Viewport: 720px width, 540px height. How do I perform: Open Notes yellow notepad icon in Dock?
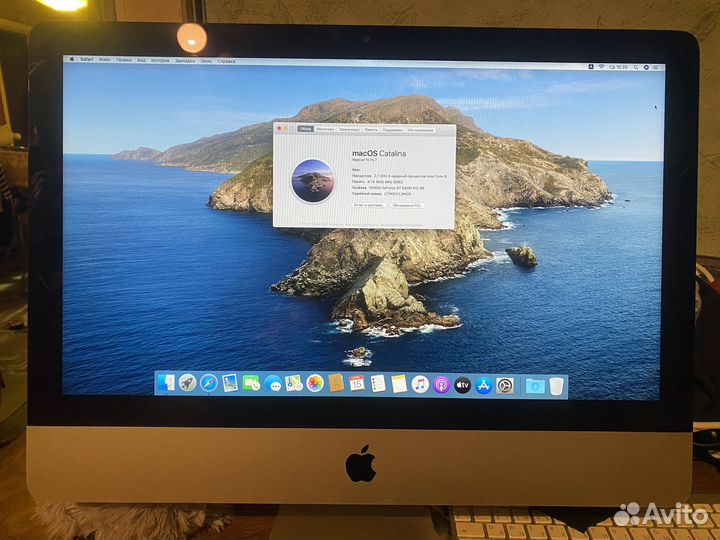click(x=399, y=384)
